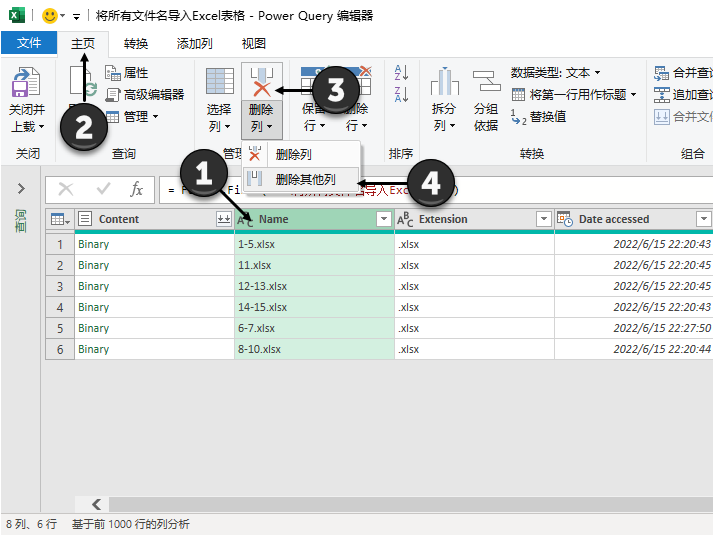Switch to the 主页 tab

[83, 44]
